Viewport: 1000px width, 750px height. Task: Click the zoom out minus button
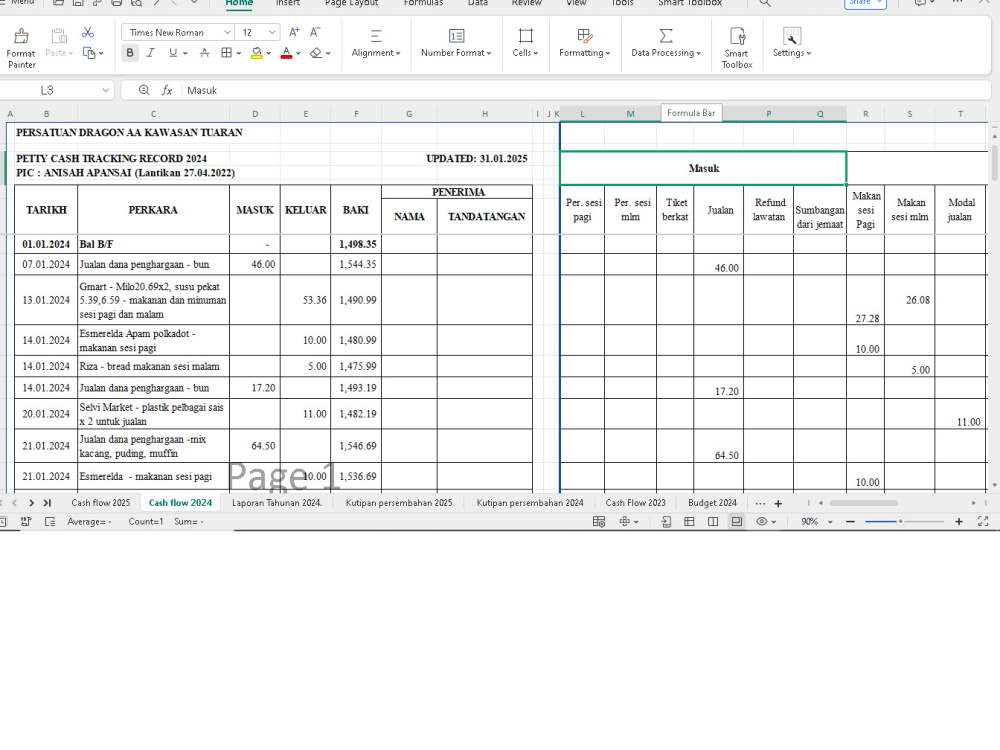point(850,522)
